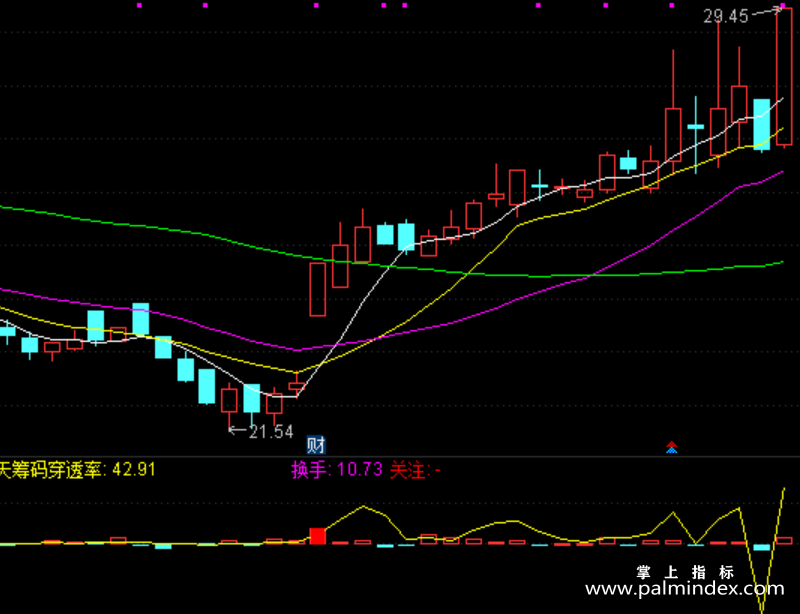800x614 pixels.
Task: Click the 换手: 10.73 turnover readout
Action: tap(337, 470)
